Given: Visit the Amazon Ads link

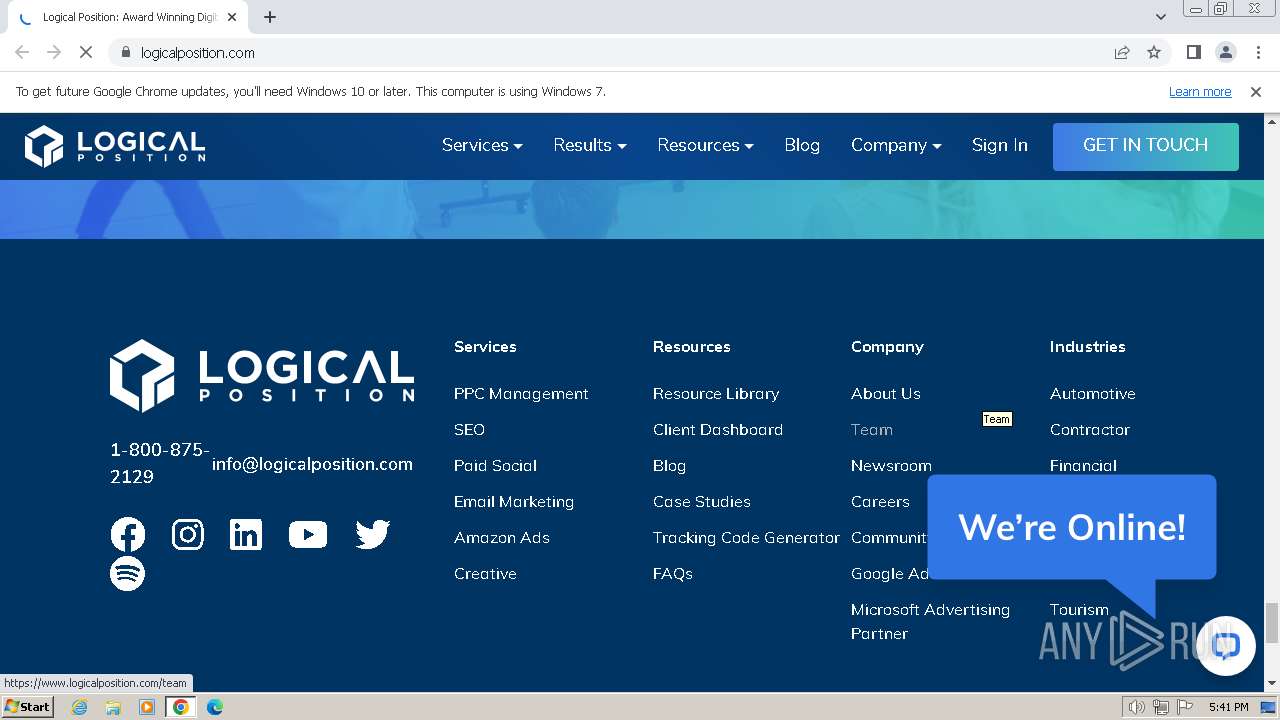Looking at the screenshot, I should pos(502,538).
